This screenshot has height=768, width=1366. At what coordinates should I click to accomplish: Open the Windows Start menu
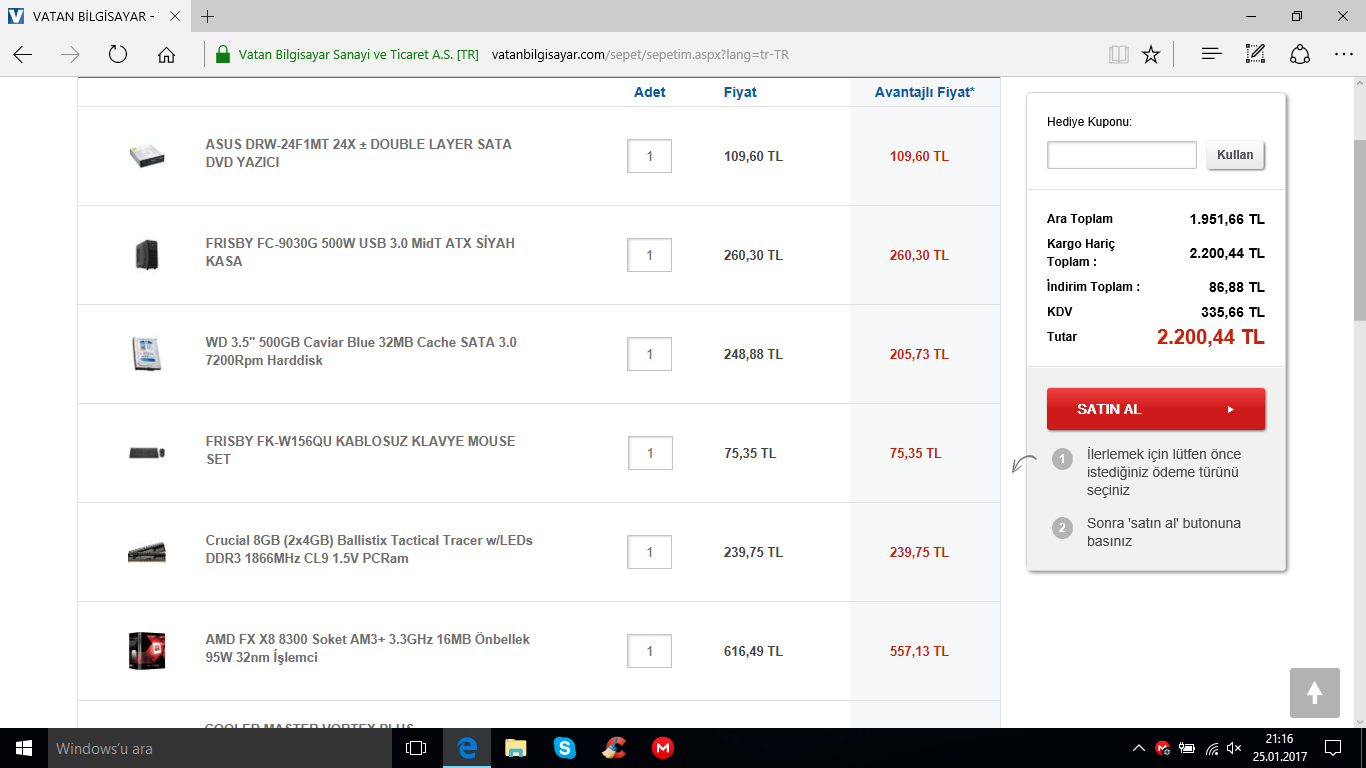click(x=24, y=748)
